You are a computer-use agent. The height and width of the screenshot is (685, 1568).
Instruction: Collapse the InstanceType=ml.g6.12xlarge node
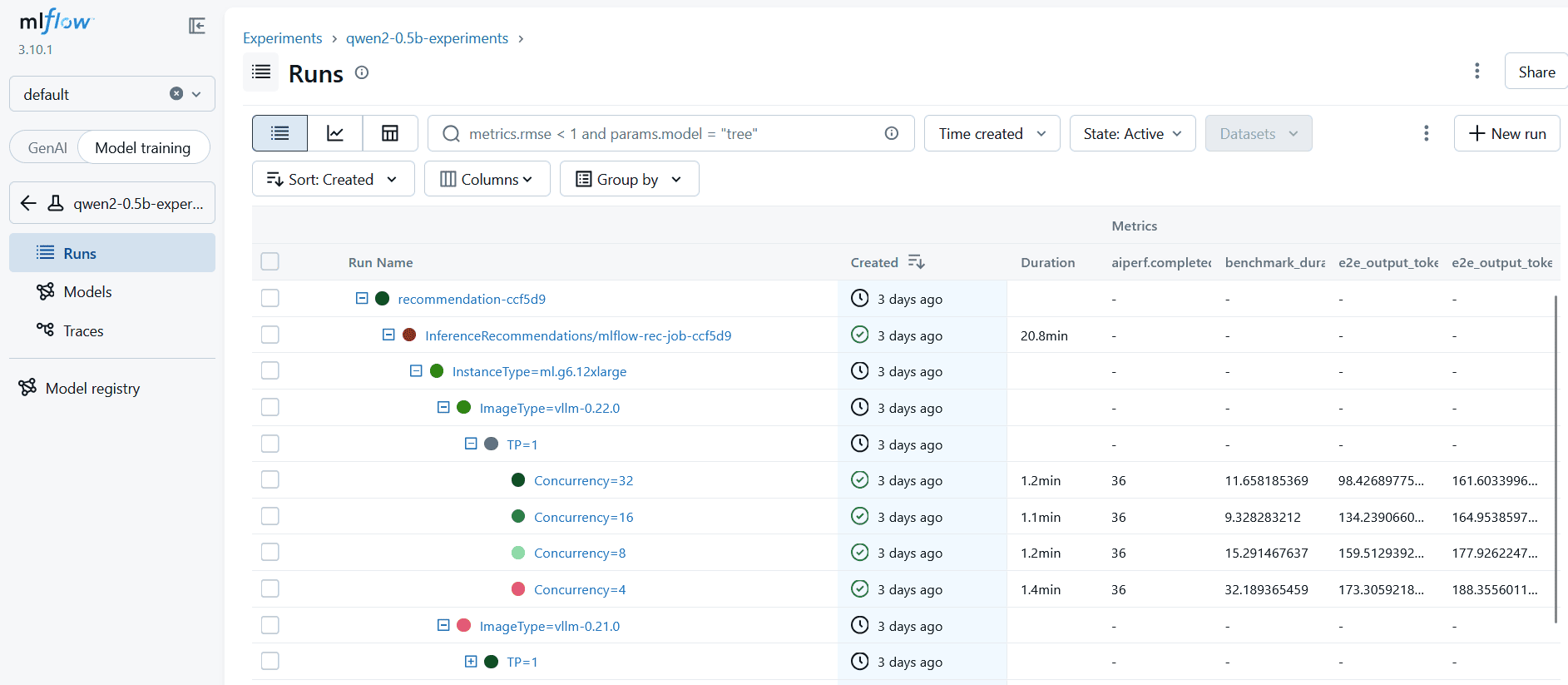click(416, 370)
